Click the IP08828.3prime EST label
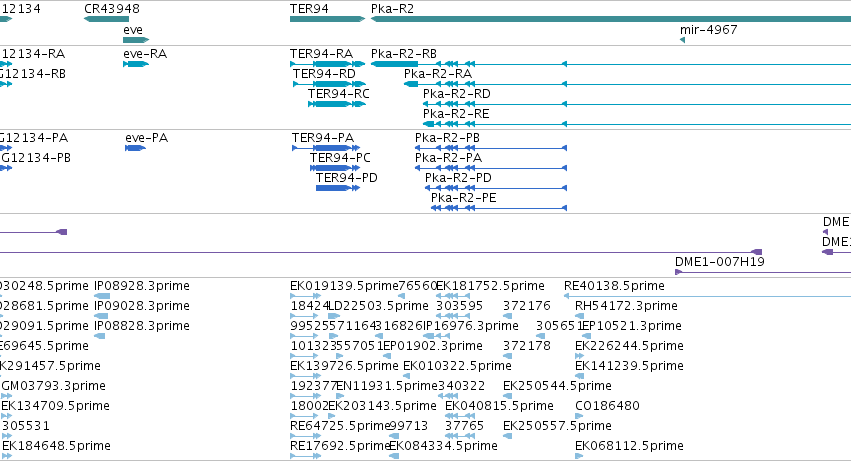 [x=142, y=326]
